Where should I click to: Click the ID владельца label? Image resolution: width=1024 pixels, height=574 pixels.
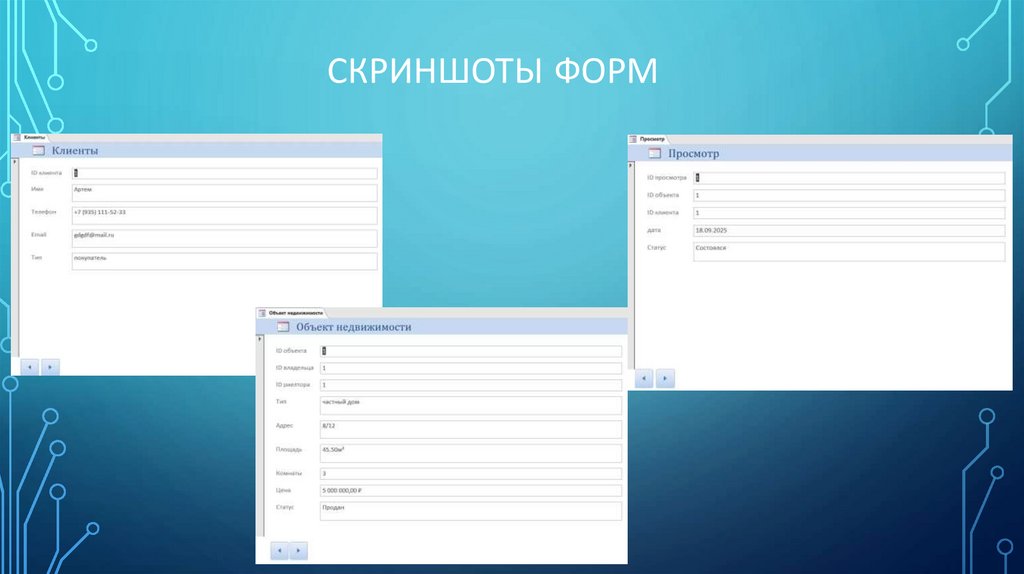[295, 368]
